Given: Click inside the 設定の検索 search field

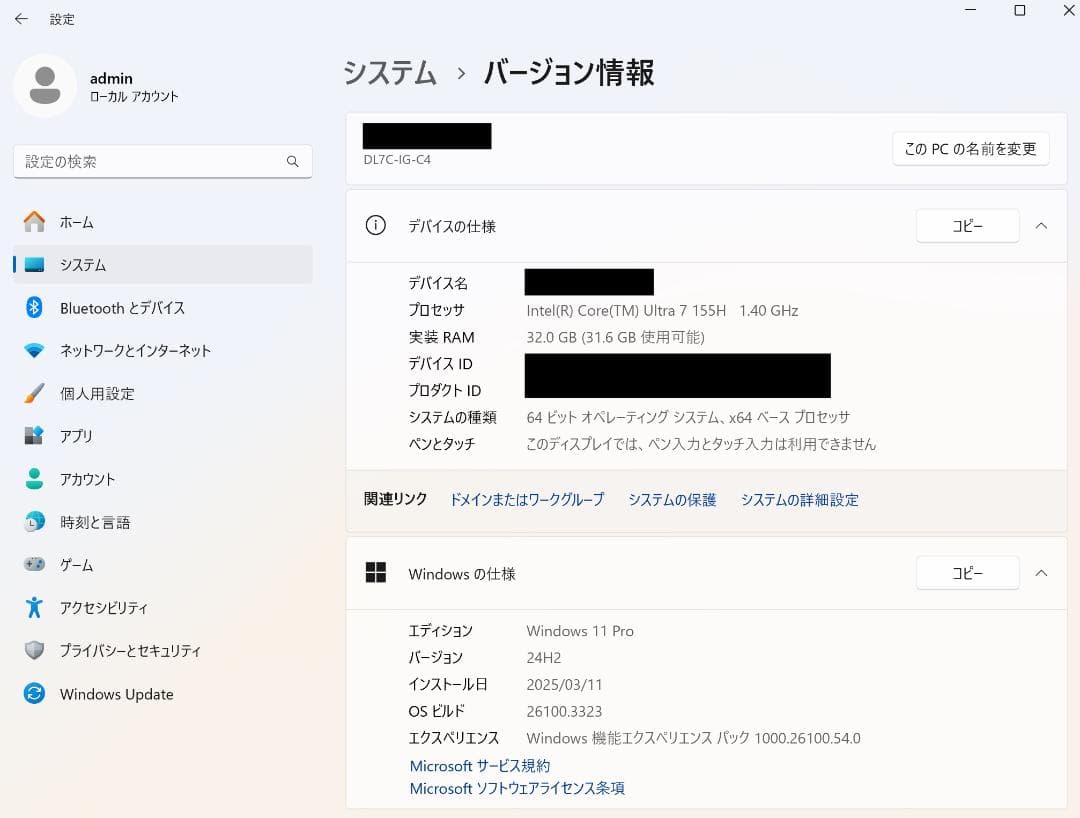Looking at the screenshot, I should coord(162,161).
